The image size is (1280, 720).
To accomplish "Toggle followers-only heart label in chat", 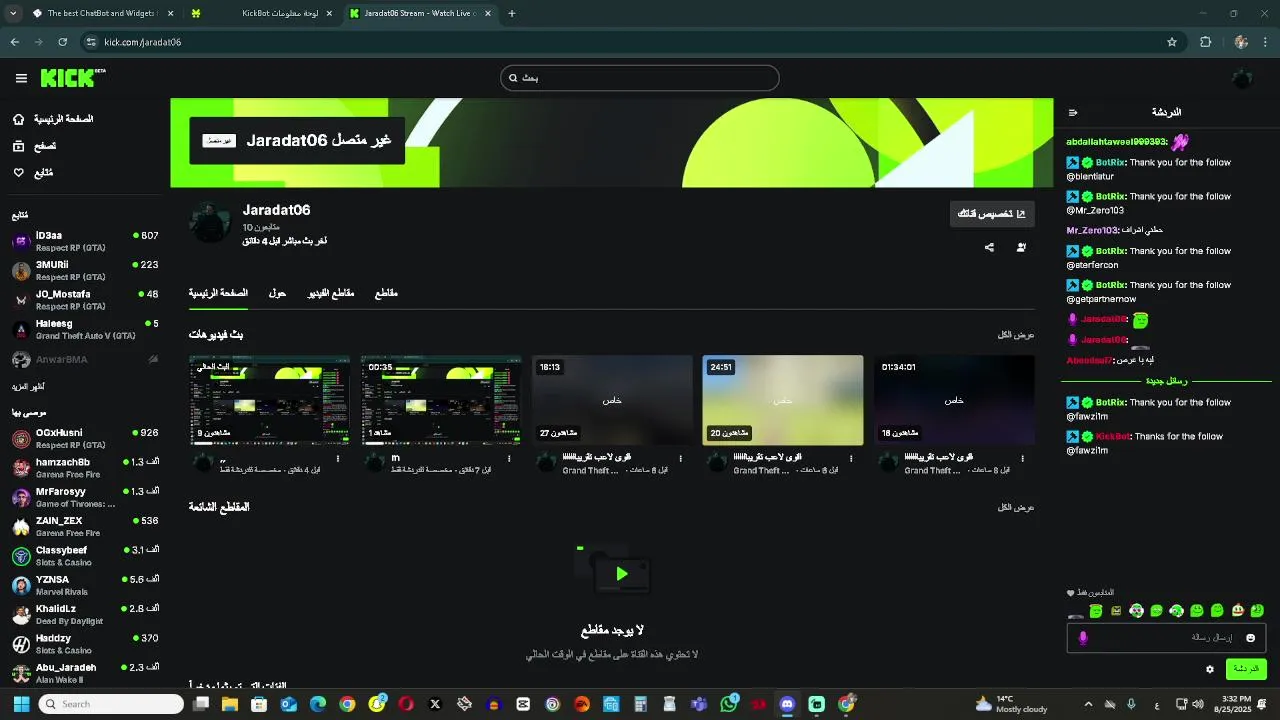I will (x=1090, y=593).
